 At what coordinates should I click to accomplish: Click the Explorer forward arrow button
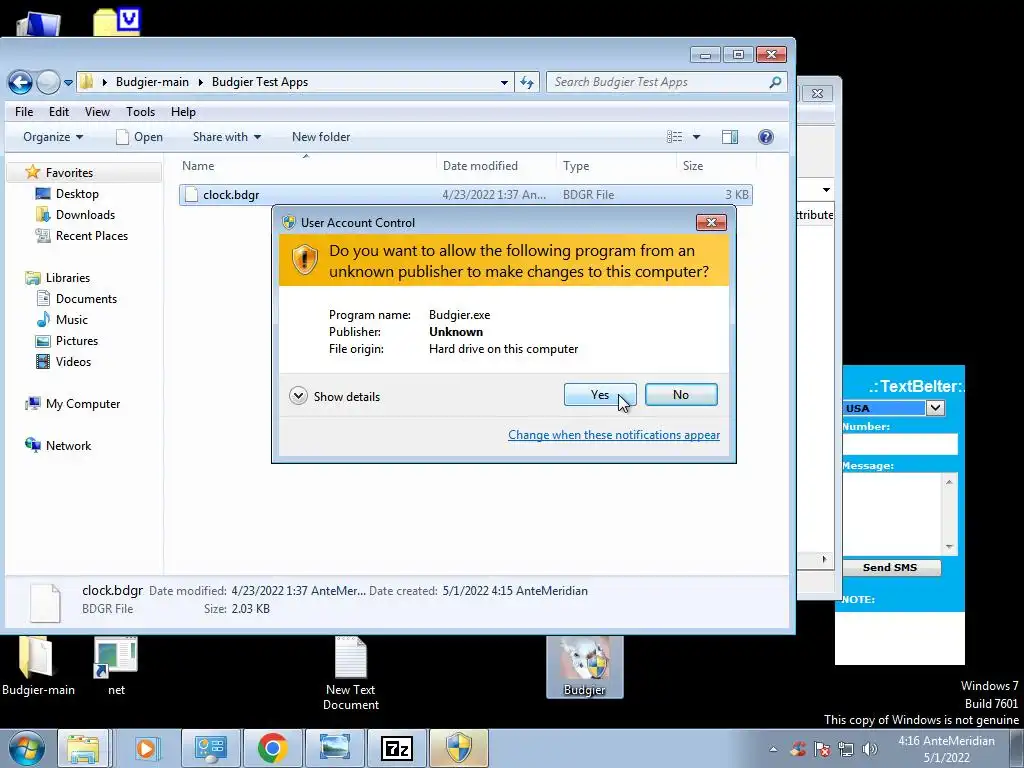(48, 82)
